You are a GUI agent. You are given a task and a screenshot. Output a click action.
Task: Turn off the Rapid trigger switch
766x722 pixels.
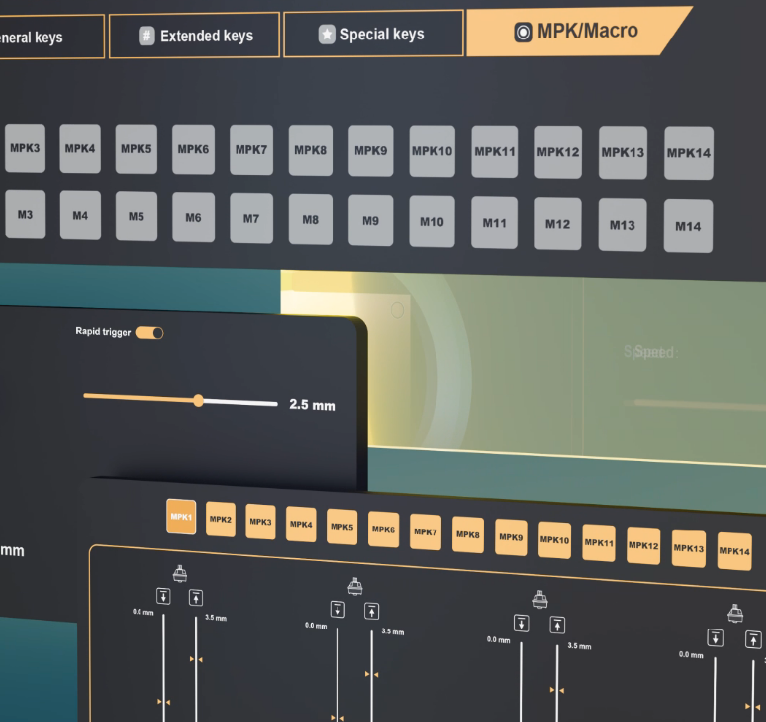[149, 332]
